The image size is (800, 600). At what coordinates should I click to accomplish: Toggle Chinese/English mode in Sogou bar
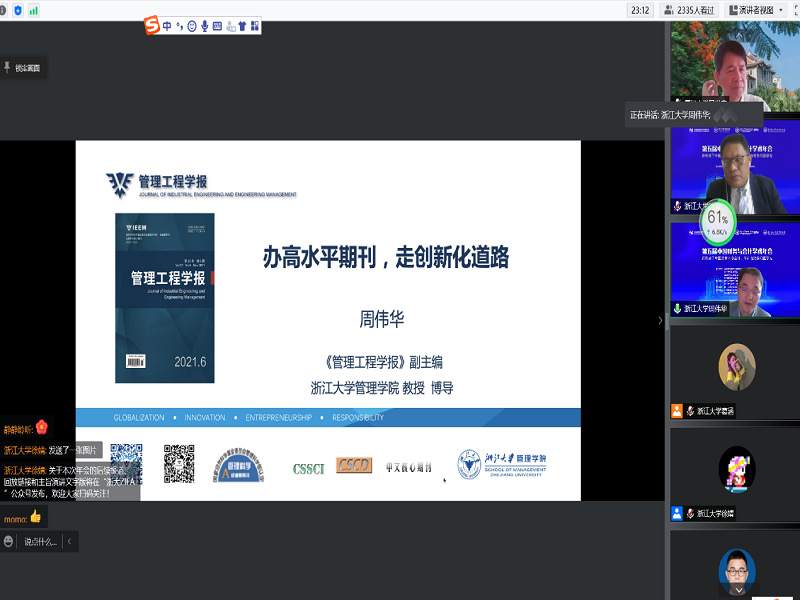(166, 27)
